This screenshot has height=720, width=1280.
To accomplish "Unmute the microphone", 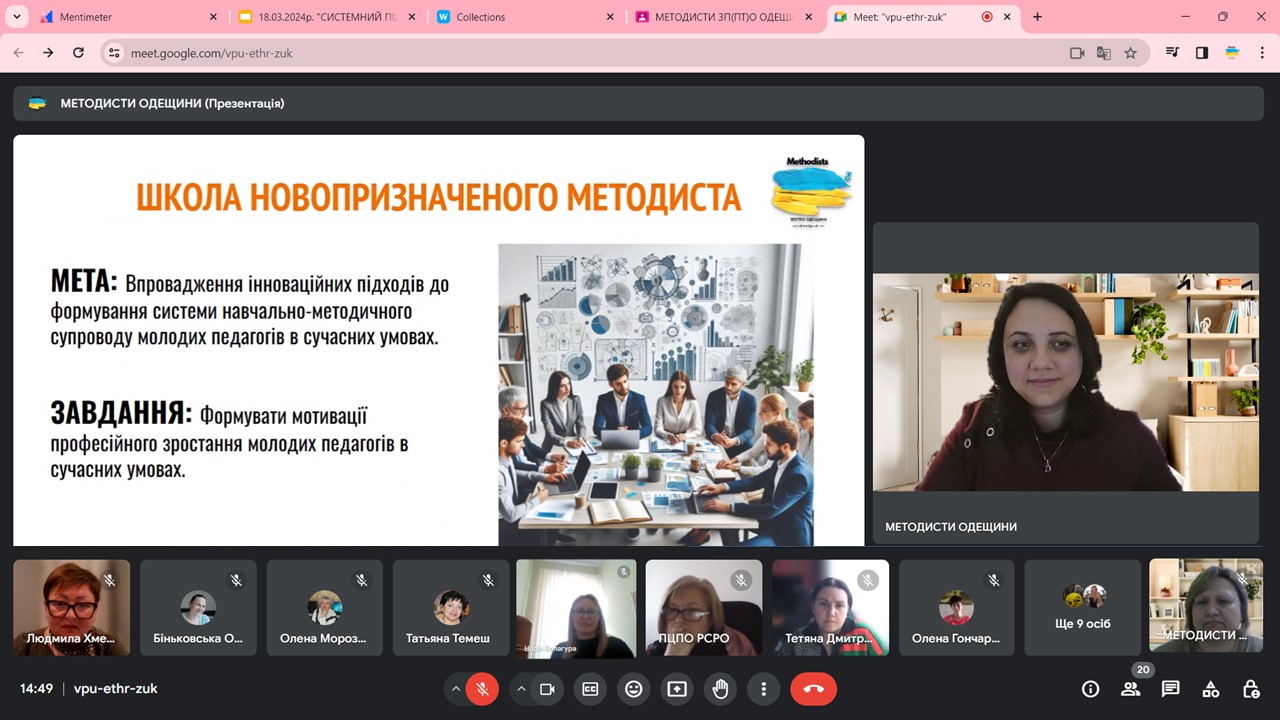I will coord(482,689).
